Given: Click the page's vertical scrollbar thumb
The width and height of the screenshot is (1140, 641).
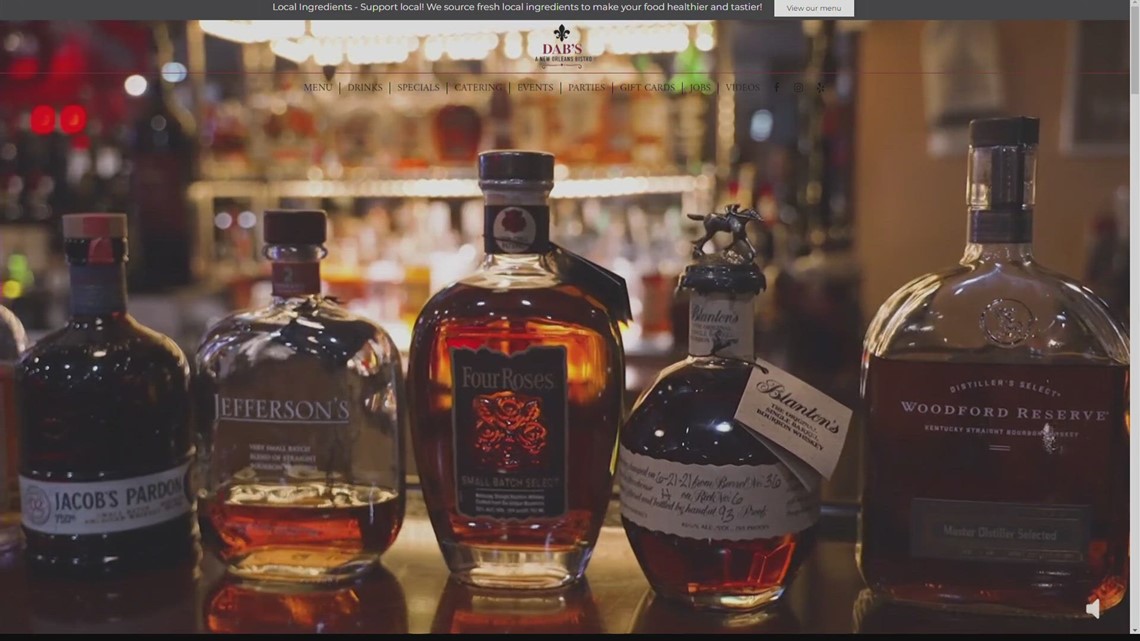Looking at the screenshot, I should [x=1134, y=49].
